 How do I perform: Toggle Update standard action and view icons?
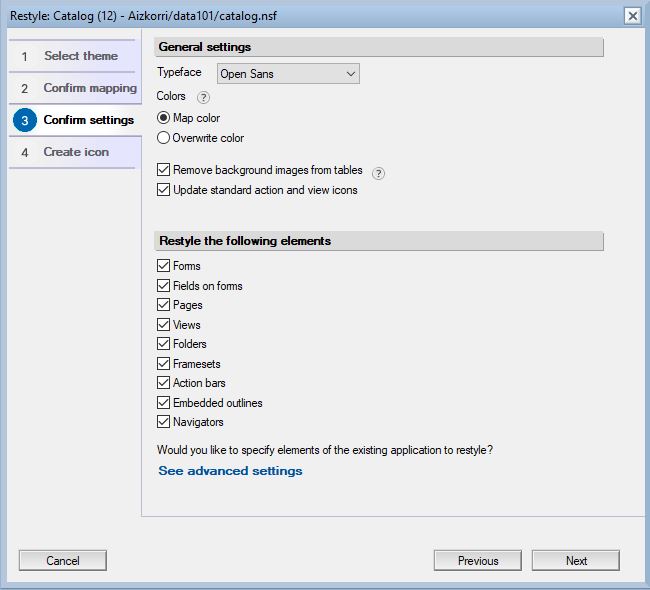[164, 190]
